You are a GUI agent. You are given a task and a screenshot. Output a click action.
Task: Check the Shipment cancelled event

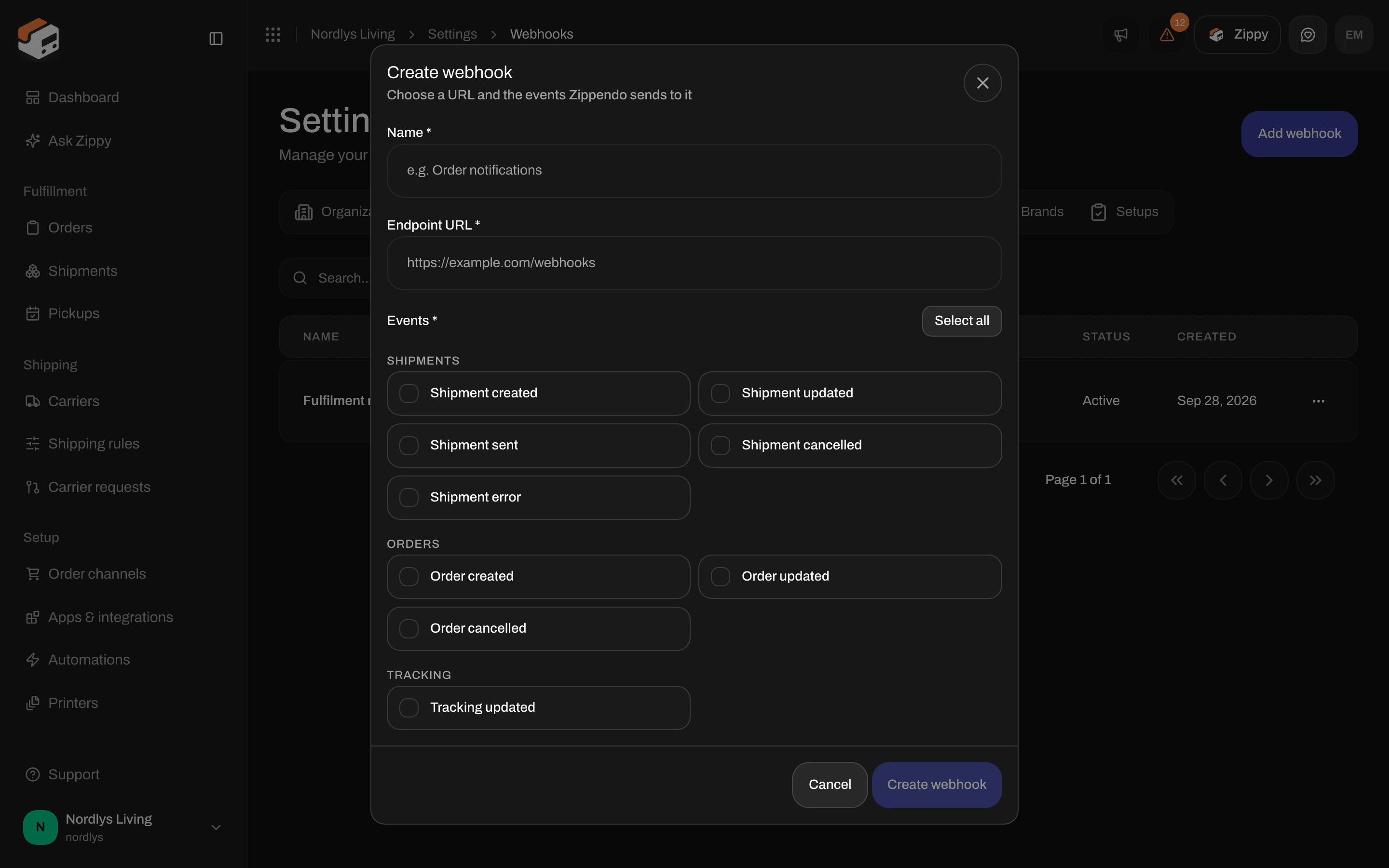coord(721,446)
